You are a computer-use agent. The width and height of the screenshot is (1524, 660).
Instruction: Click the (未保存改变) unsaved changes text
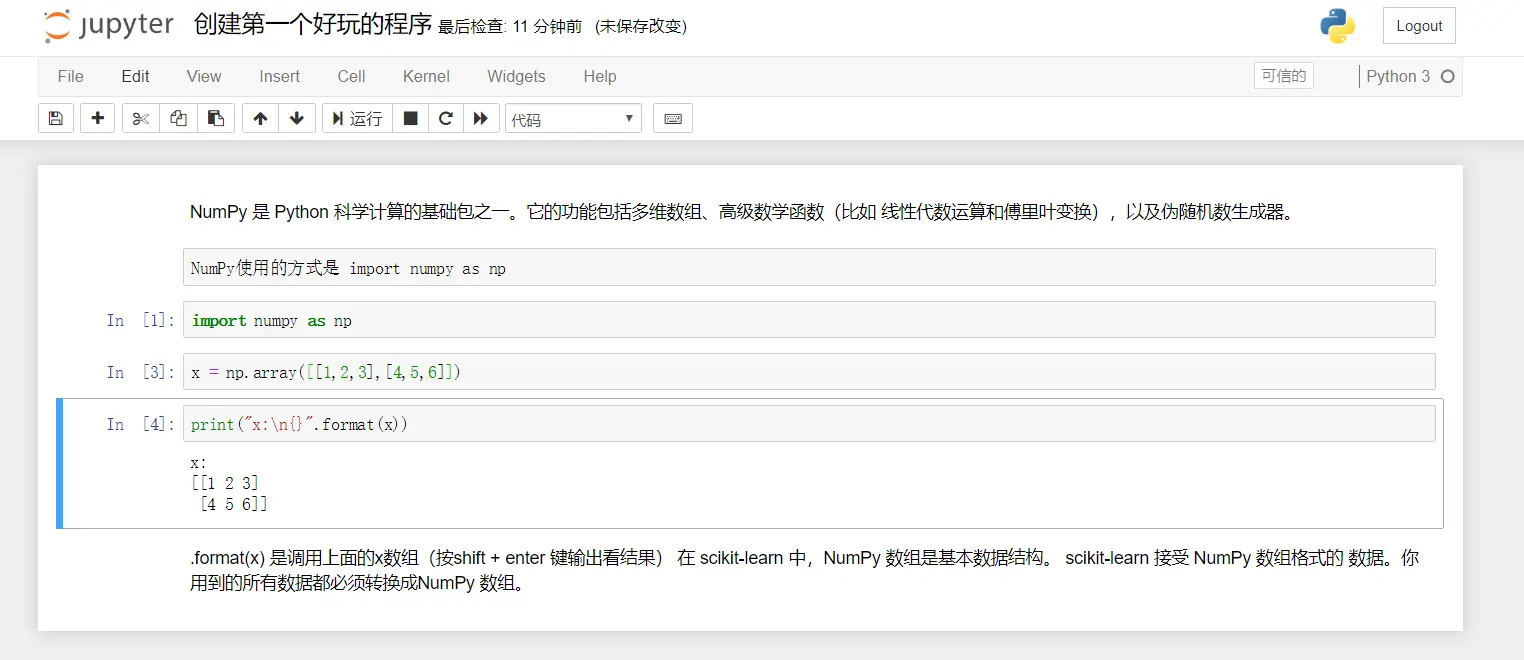tap(641, 27)
